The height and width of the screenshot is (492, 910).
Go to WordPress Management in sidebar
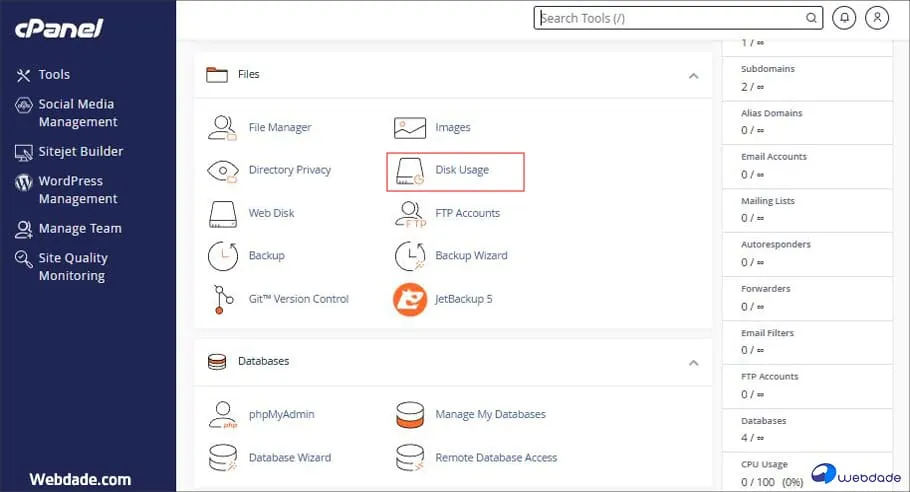pyautogui.click(x=78, y=190)
